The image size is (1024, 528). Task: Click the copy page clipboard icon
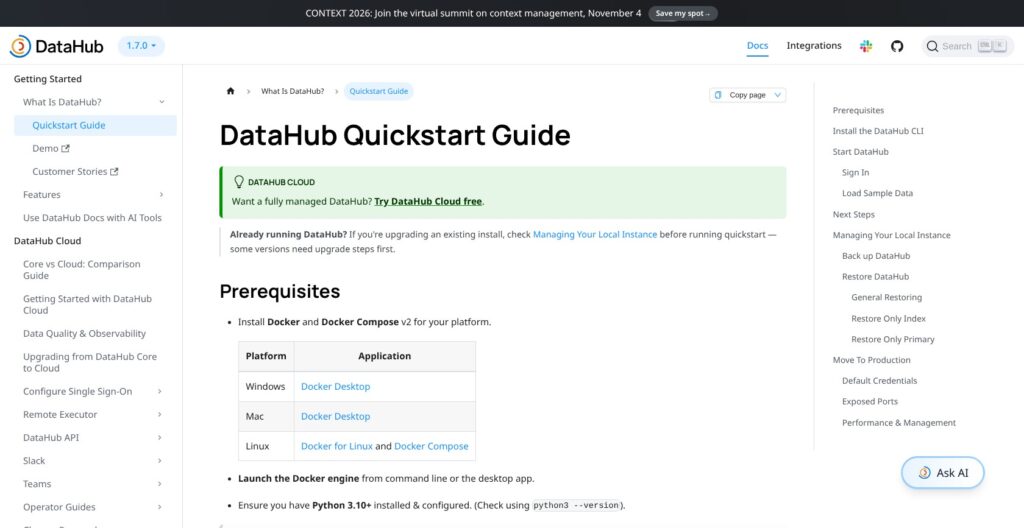tap(718, 95)
